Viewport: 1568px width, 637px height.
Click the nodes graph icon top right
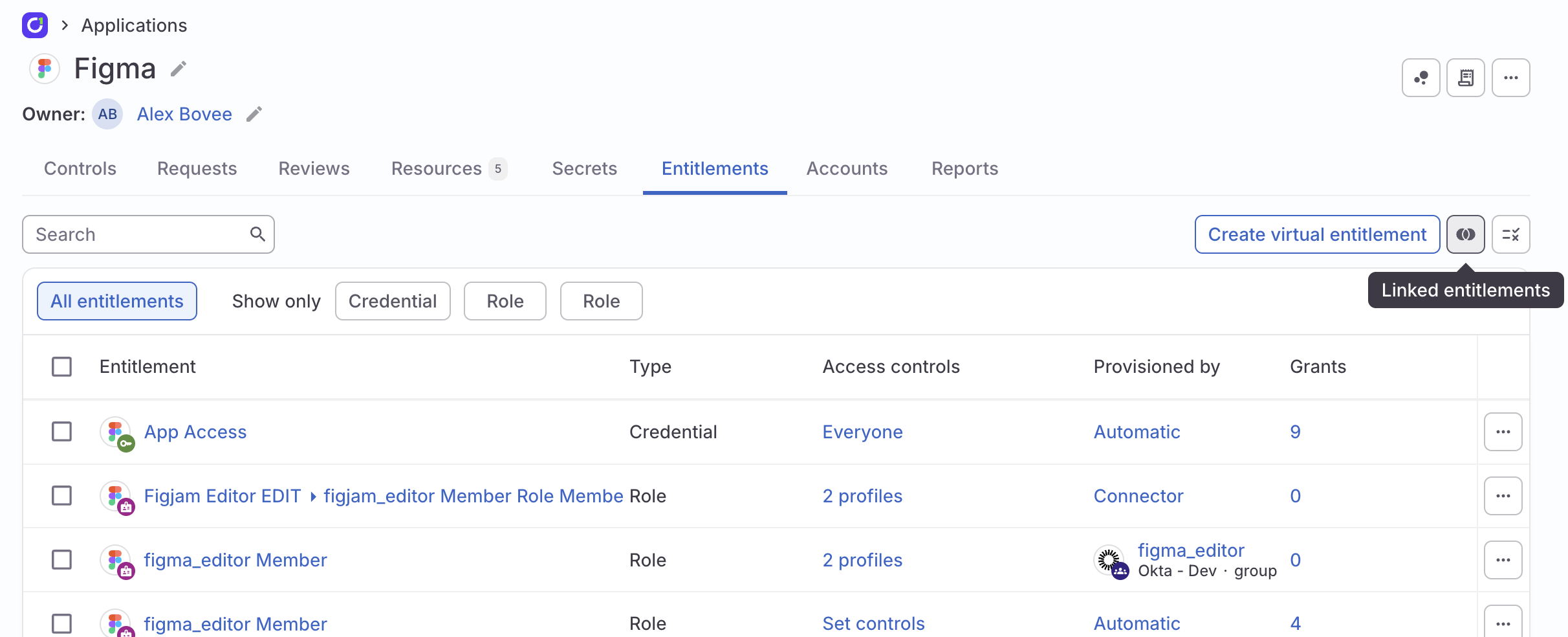1421,77
